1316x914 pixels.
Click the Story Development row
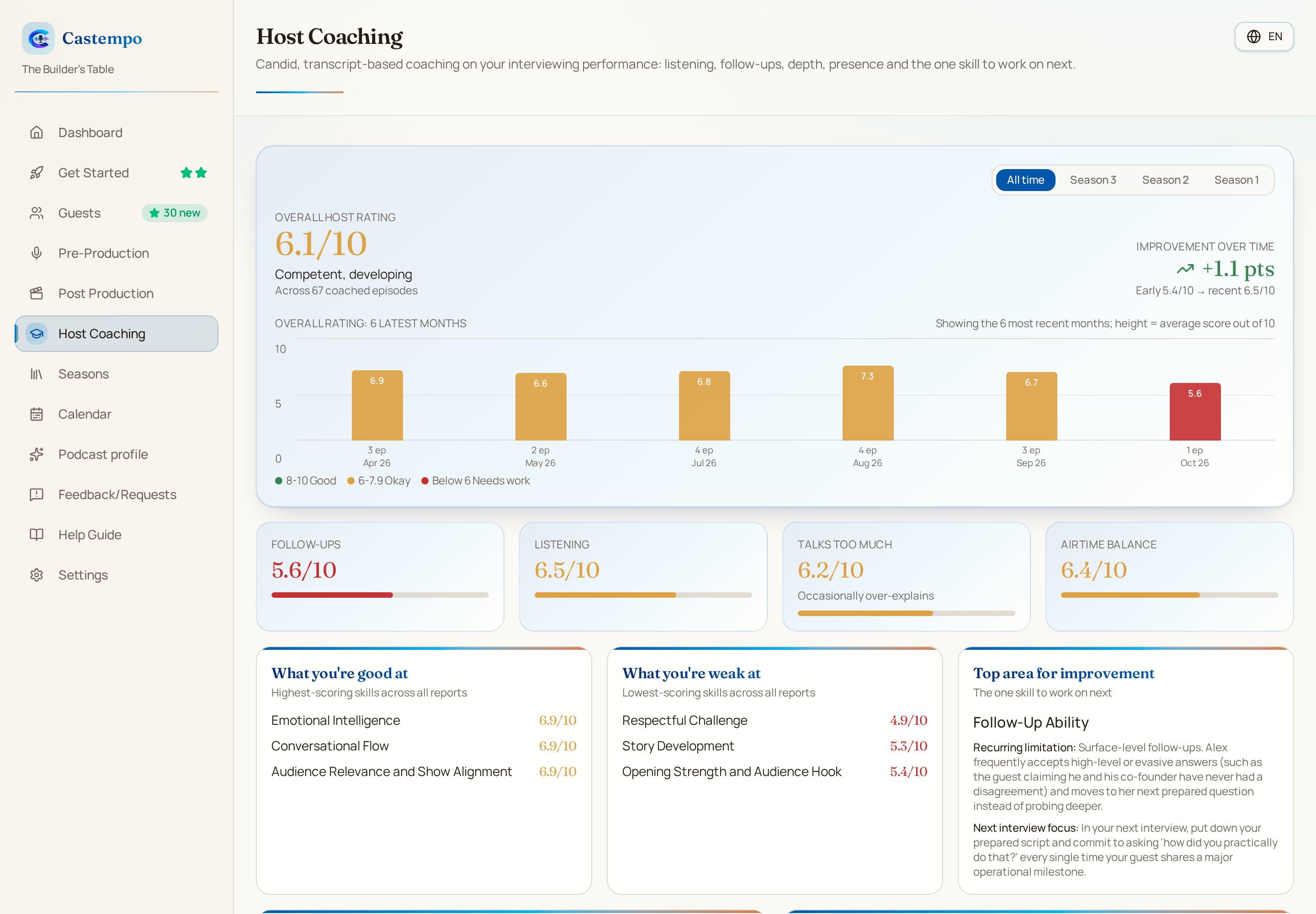click(x=774, y=746)
